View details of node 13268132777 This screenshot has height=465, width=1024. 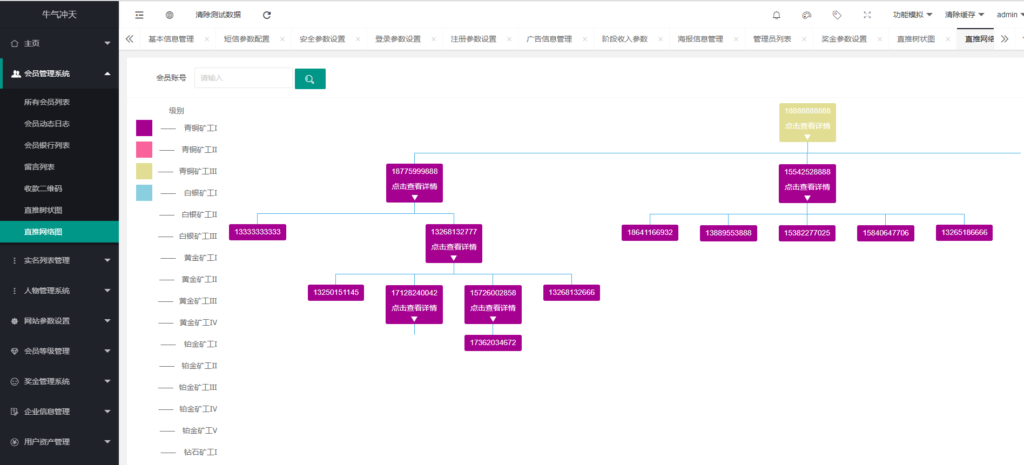[453, 247]
